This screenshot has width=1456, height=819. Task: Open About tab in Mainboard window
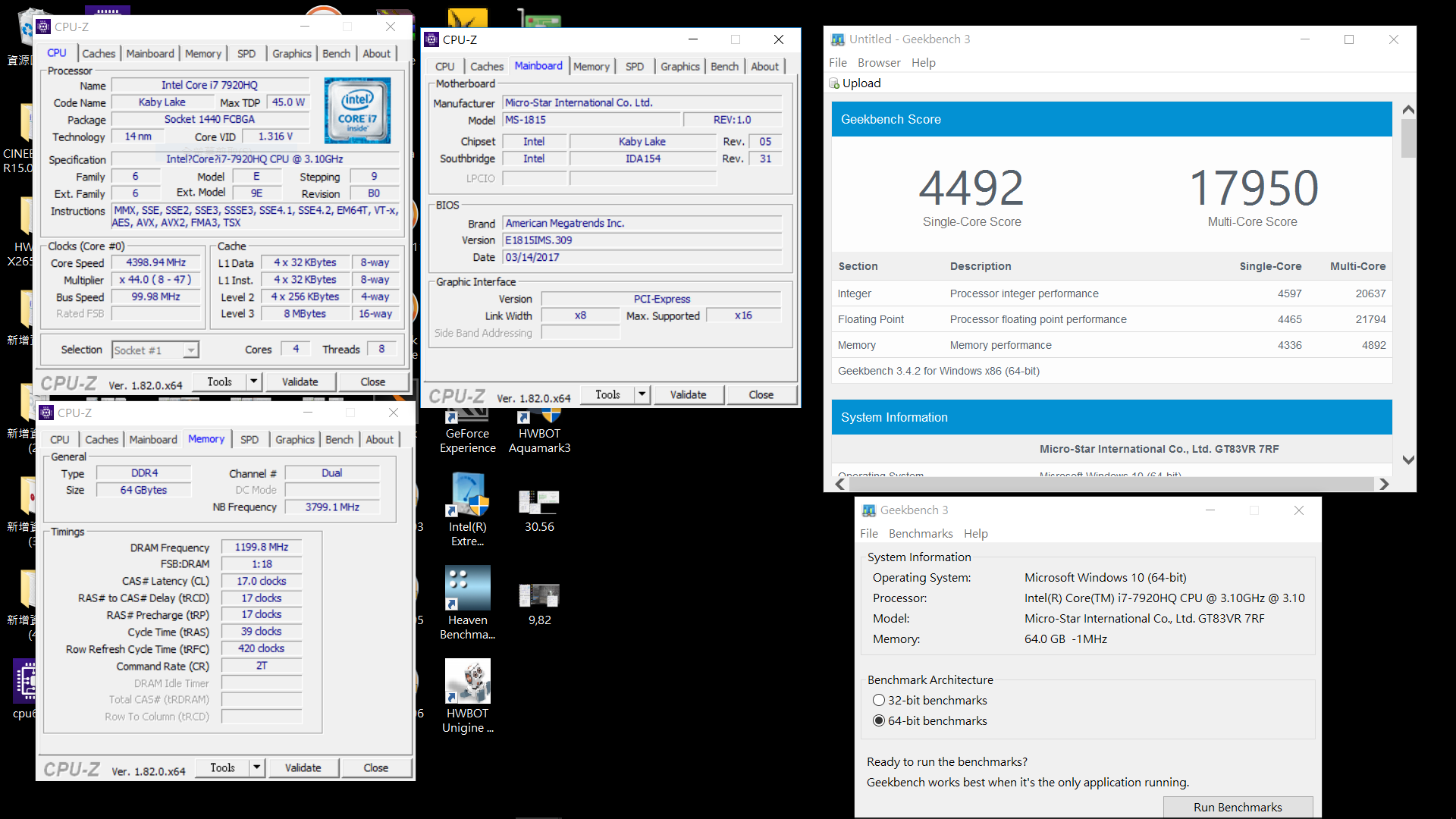pyautogui.click(x=764, y=66)
